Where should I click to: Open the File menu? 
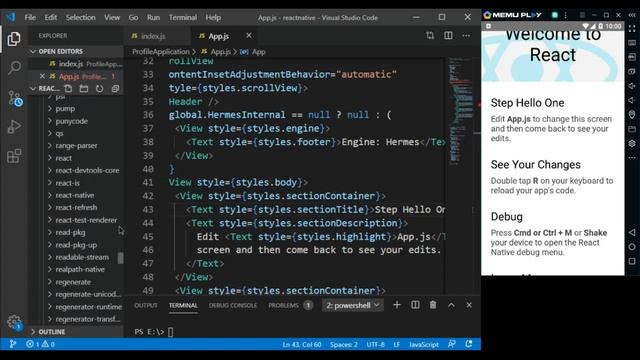pyautogui.click(x=30, y=17)
